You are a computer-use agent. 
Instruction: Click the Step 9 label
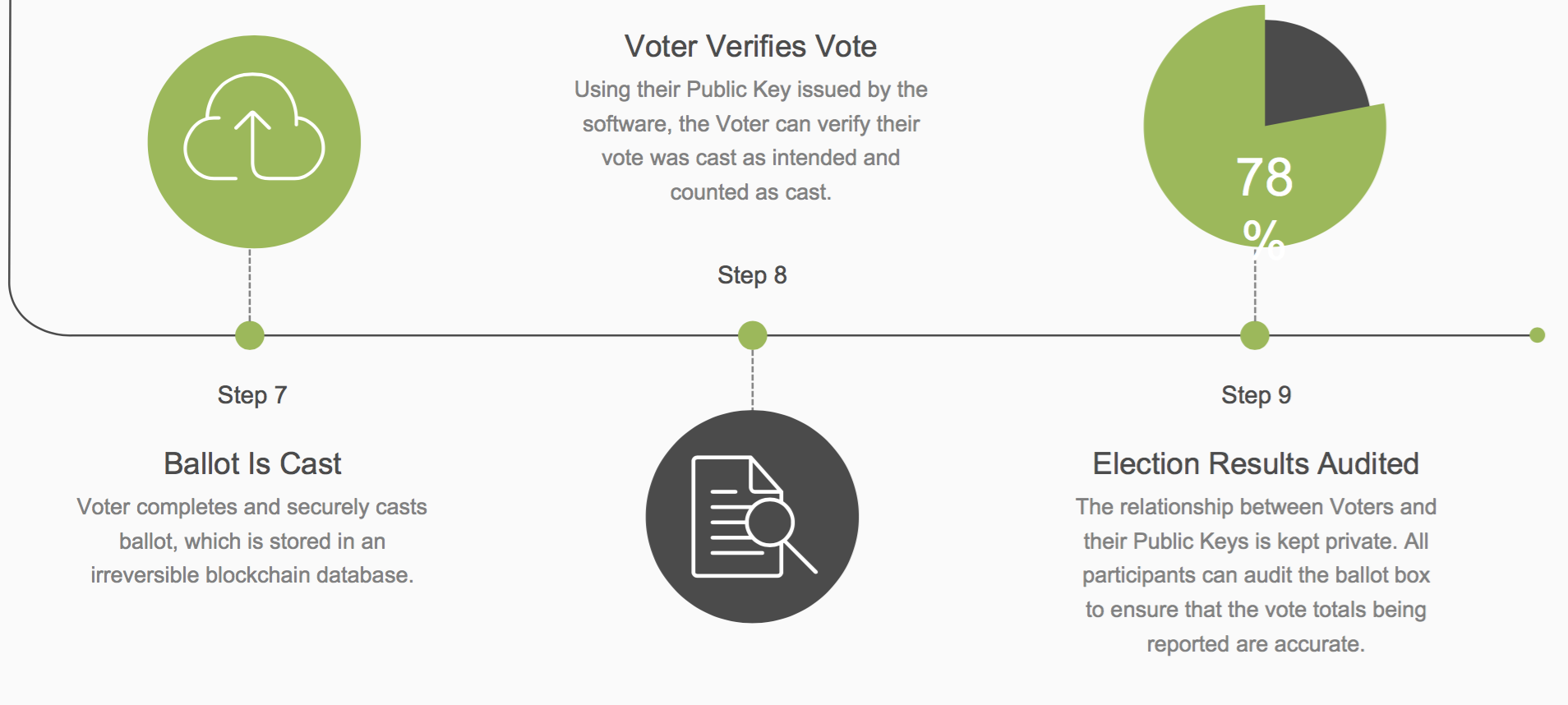coord(1256,395)
